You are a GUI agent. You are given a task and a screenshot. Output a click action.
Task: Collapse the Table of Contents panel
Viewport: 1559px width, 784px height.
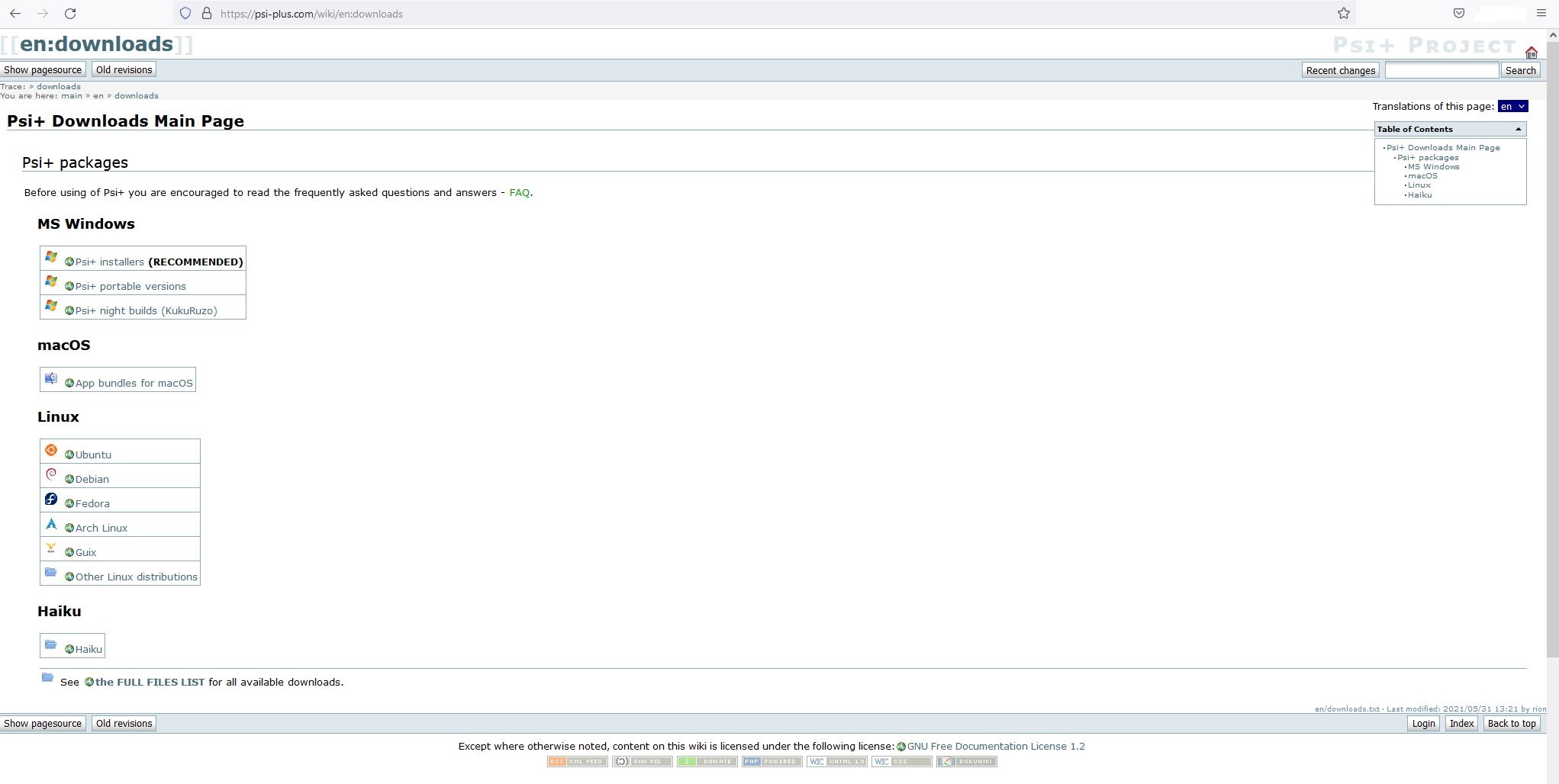[1518, 129]
